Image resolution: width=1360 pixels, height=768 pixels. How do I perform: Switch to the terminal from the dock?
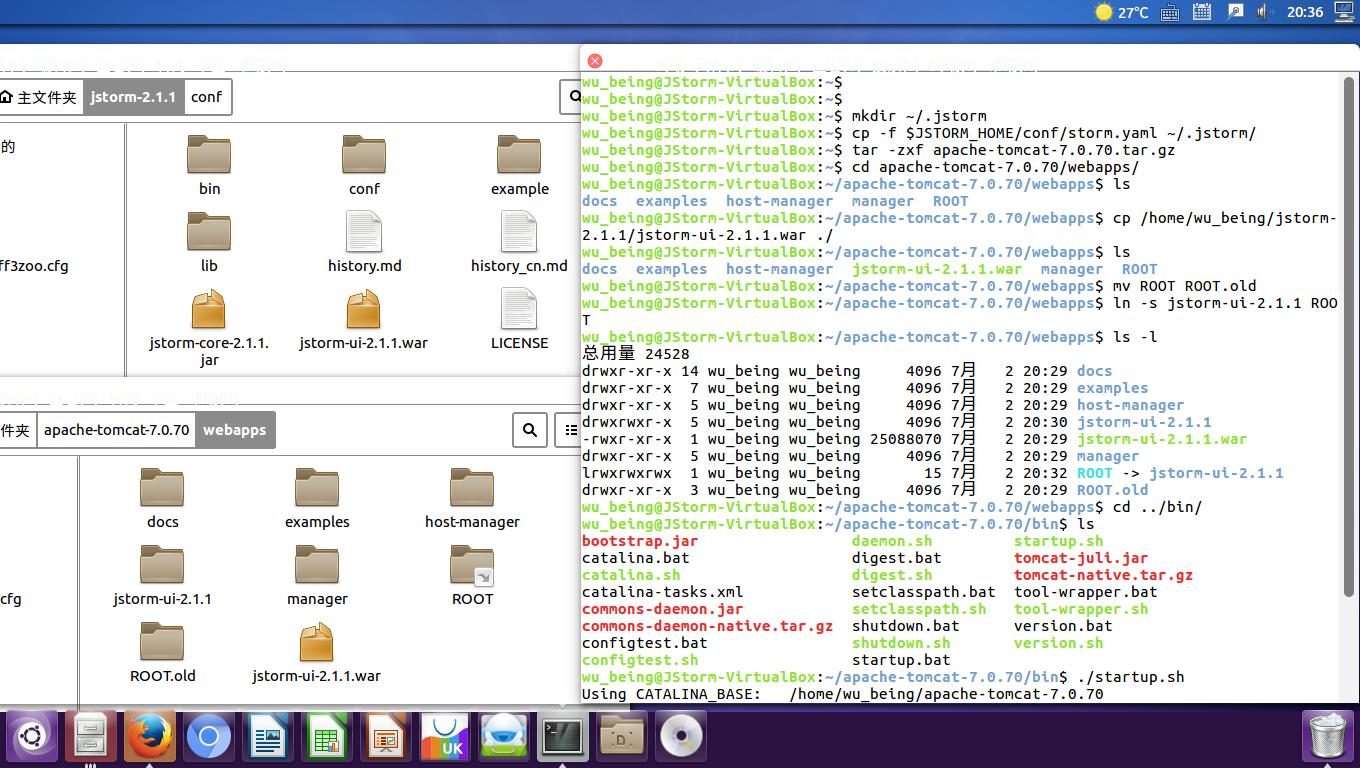(562, 738)
